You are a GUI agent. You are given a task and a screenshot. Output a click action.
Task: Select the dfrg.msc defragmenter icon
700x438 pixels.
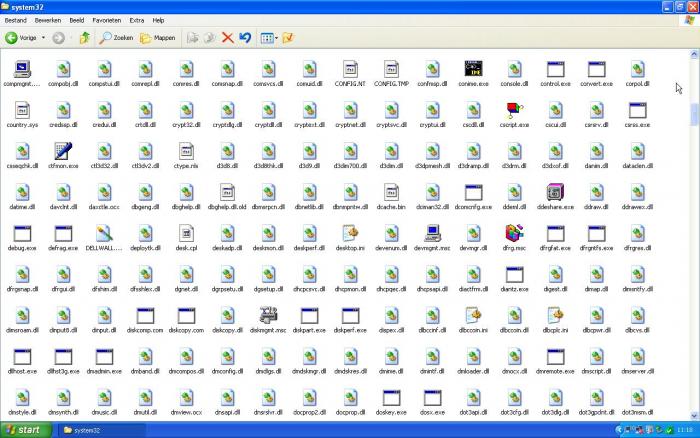point(514,234)
